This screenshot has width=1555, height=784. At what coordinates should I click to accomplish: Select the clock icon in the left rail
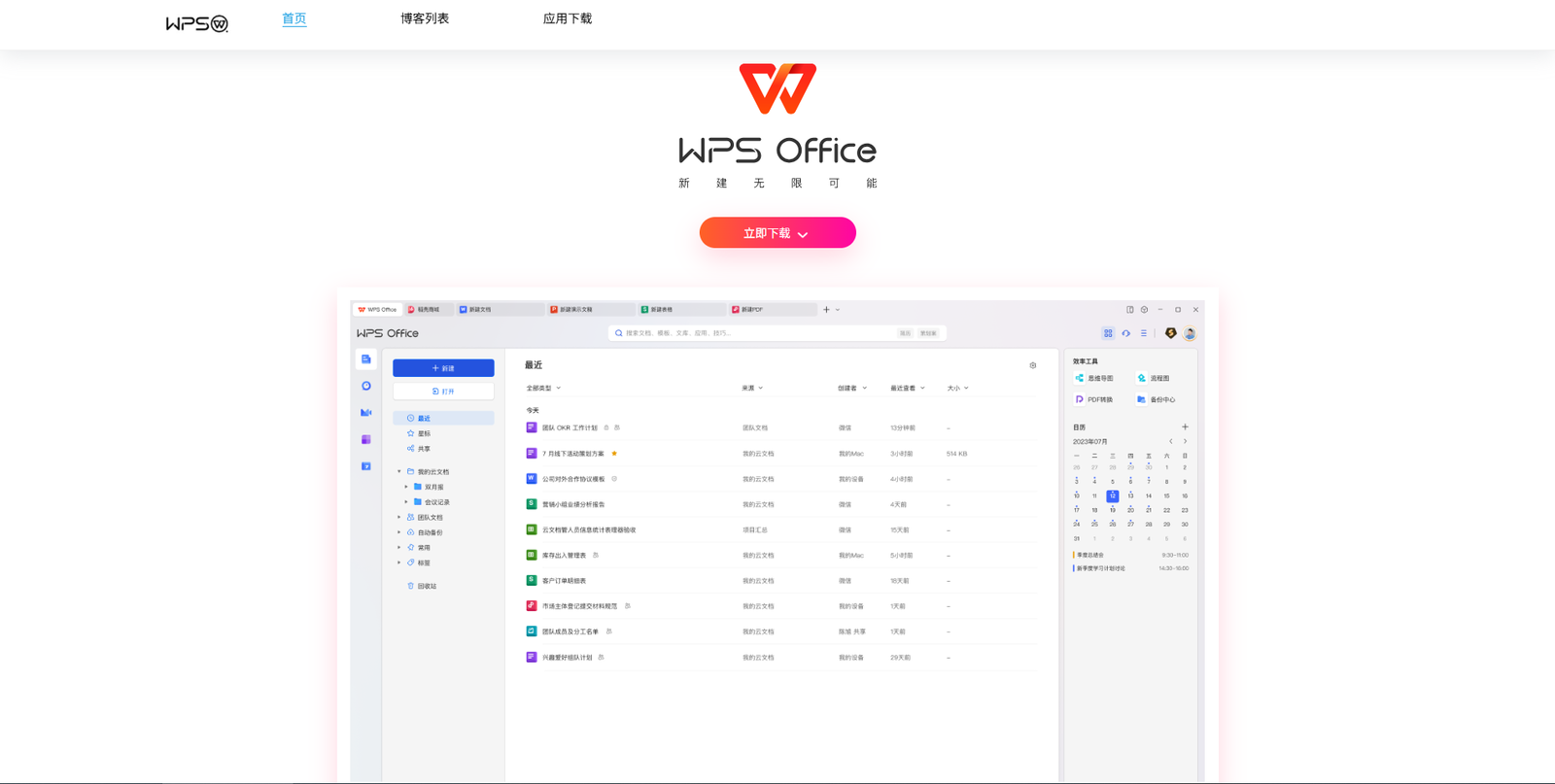[x=366, y=386]
